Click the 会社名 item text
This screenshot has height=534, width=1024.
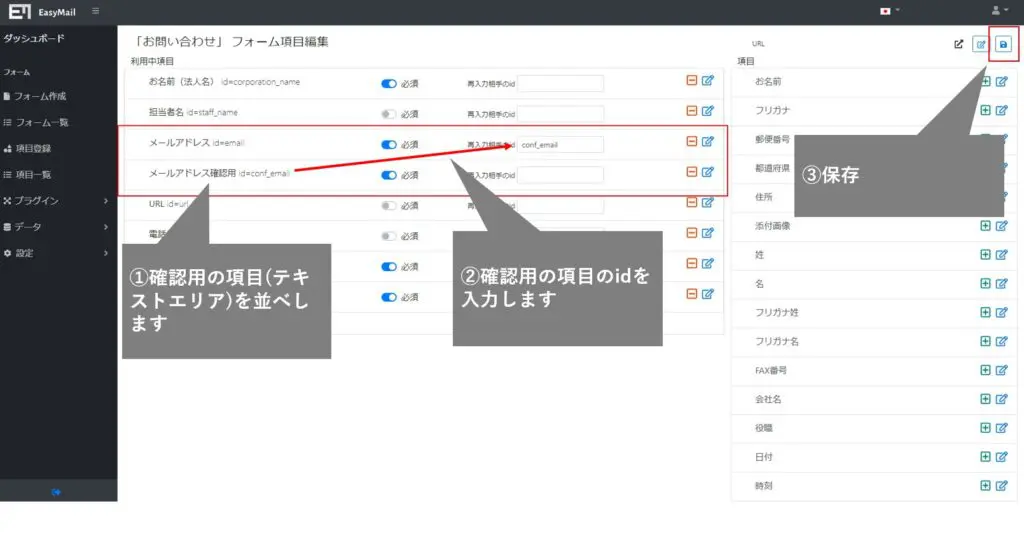point(768,399)
